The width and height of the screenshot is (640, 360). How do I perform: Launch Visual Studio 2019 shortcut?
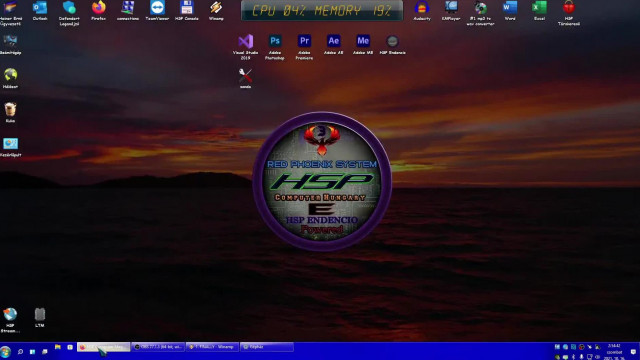click(245, 47)
